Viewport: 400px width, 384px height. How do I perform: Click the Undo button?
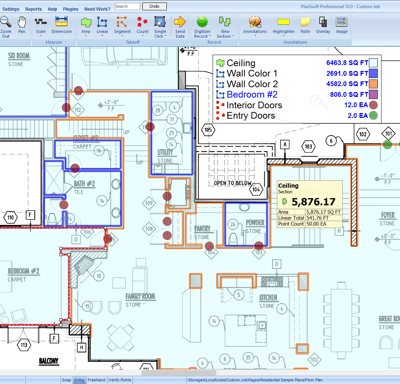click(x=154, y=6)
